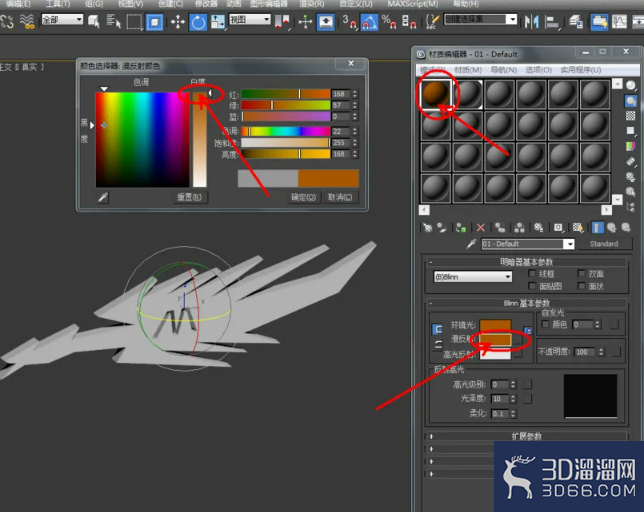
Task: Click the 取消(C) button in color selector
Action: point(340,197)
